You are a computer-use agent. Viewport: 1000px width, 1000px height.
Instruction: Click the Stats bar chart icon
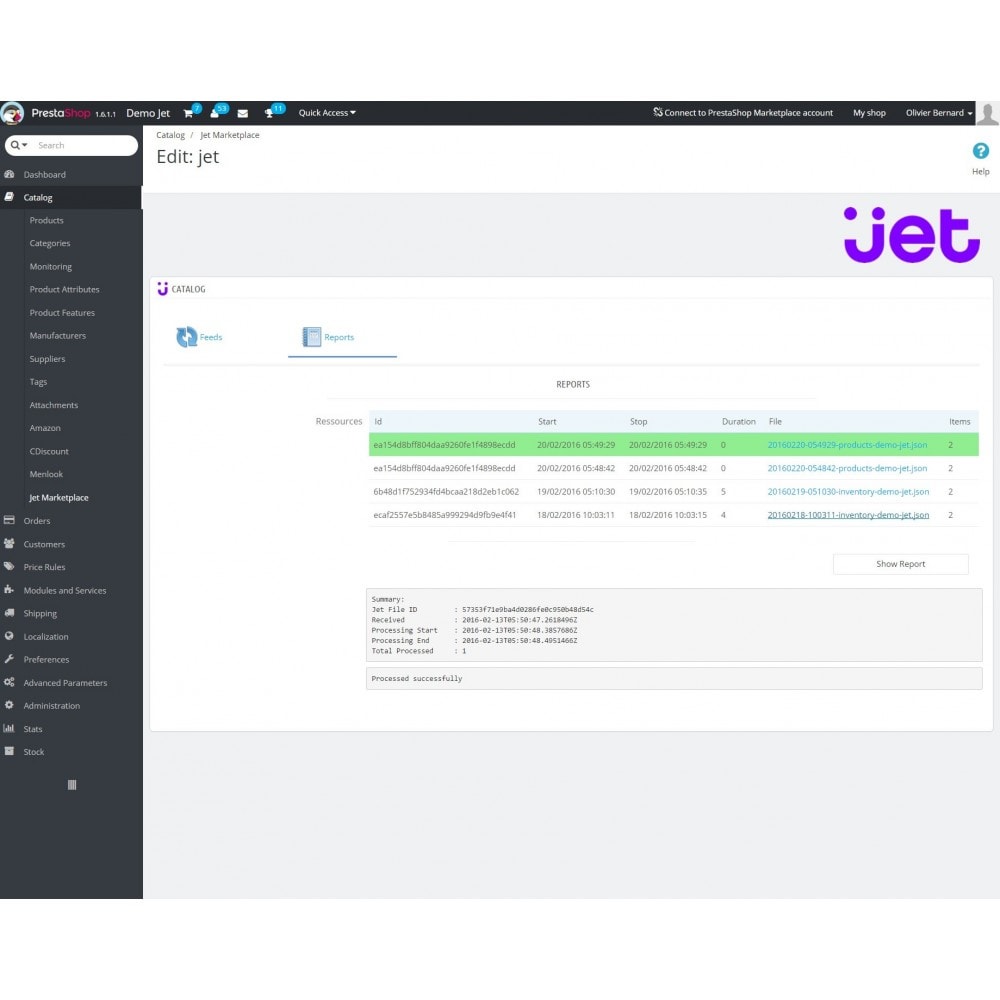[x=10, y=728]
